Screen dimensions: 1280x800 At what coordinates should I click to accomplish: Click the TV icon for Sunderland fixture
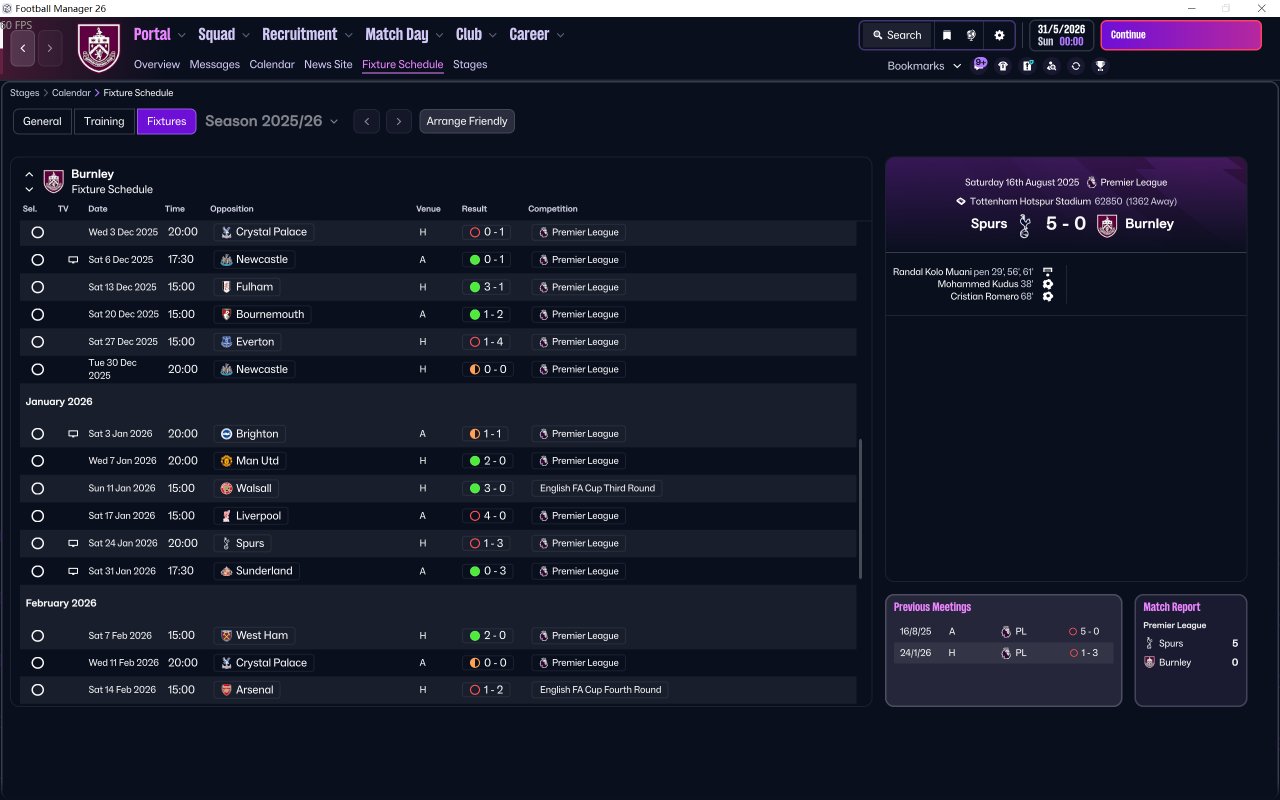(x=73, y=571)
